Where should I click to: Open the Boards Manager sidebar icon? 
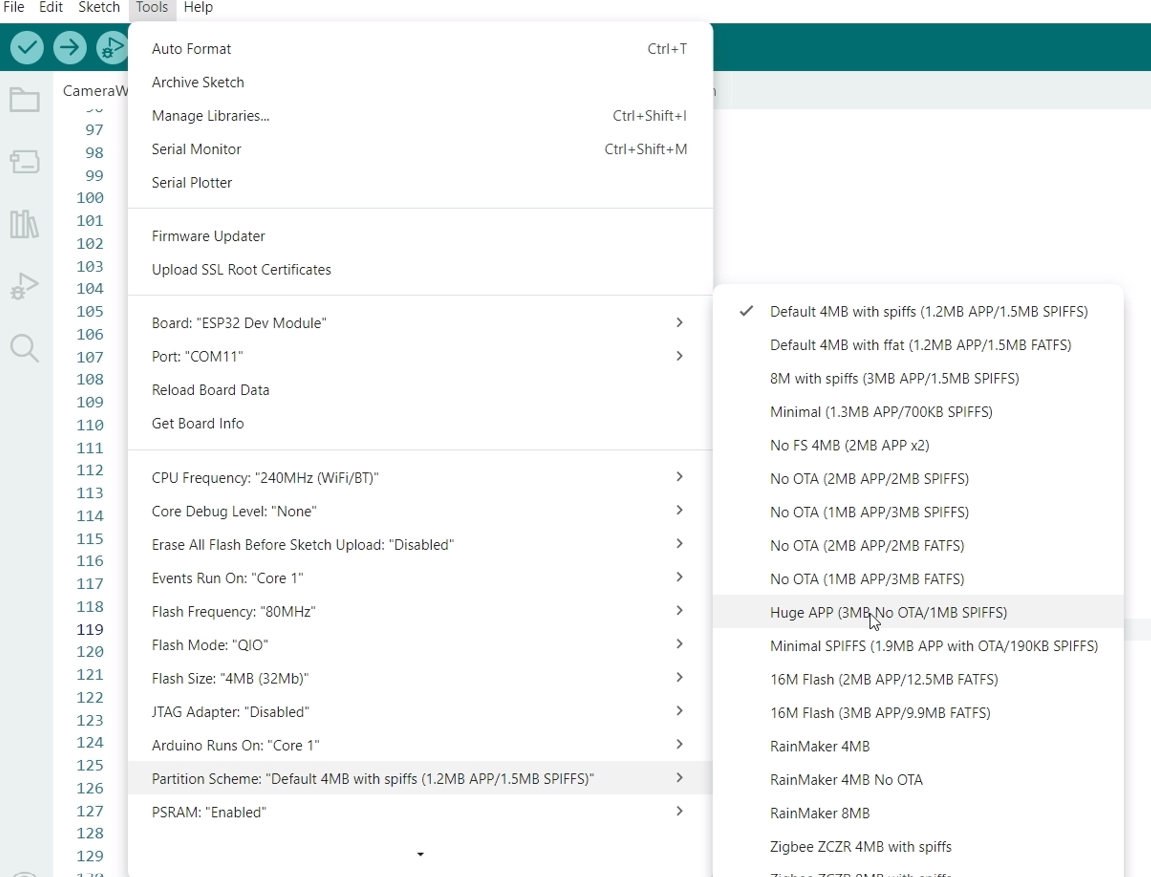[24, 161]
